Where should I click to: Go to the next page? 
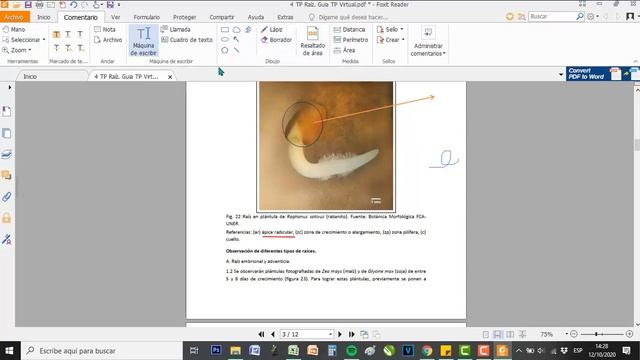coord(340,334)
